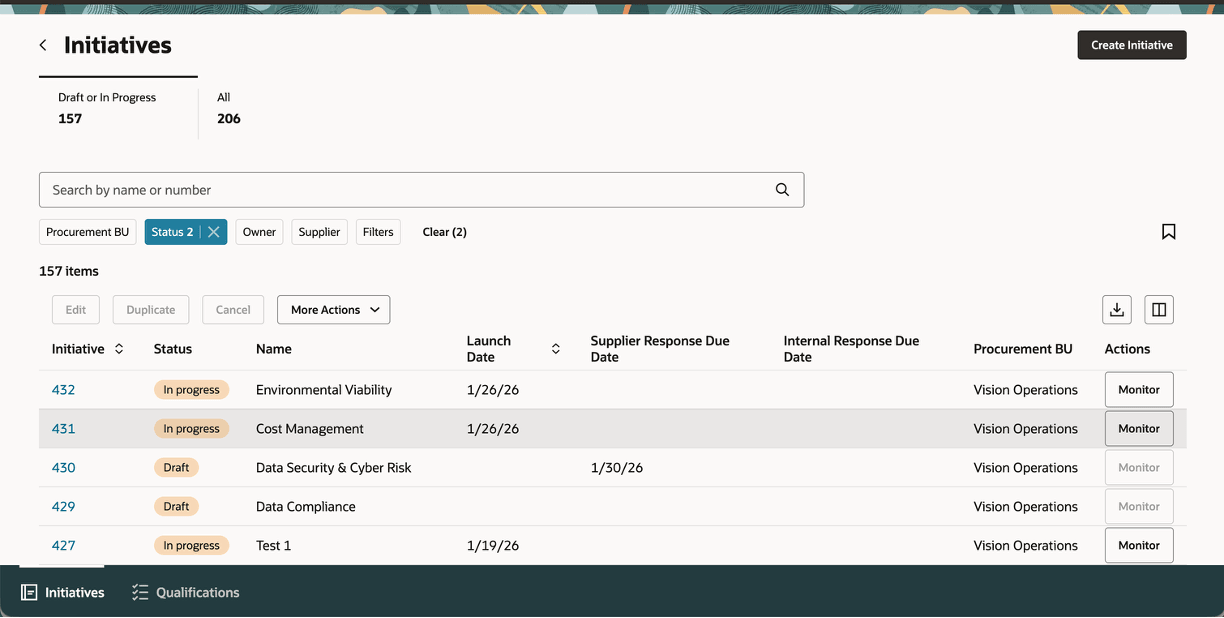
Task: Toggle sorting on the Initiative column
Action: point(118,349)
